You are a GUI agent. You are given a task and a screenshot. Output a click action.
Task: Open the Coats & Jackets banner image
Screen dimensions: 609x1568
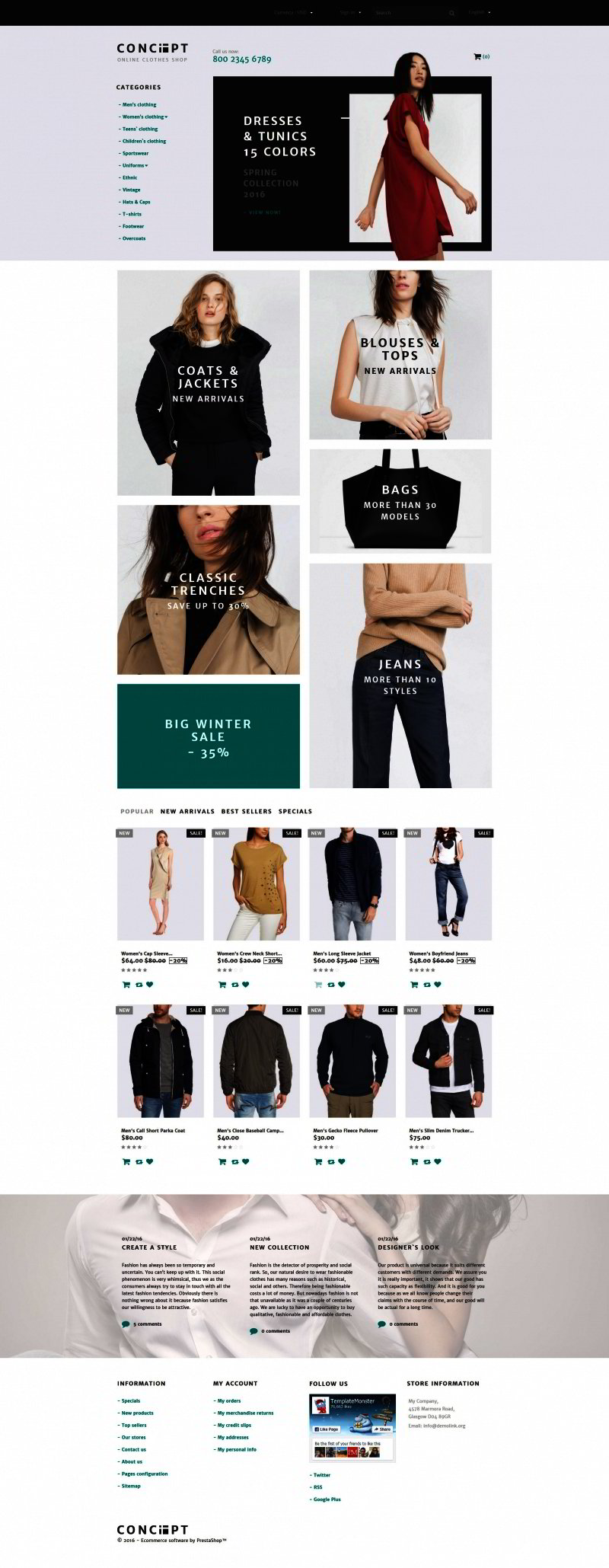(209, 383)
